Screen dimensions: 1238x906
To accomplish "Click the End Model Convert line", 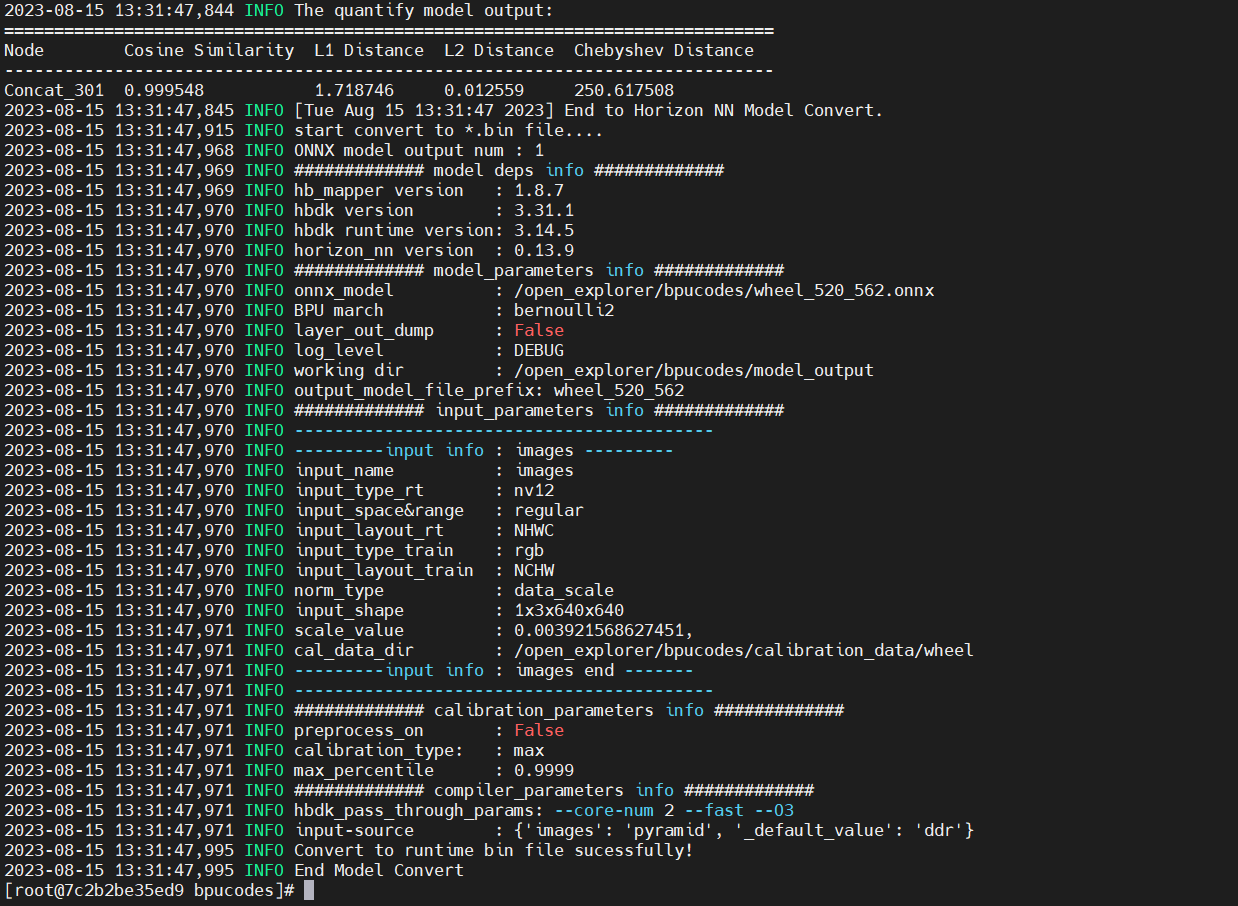I will 378,870.
